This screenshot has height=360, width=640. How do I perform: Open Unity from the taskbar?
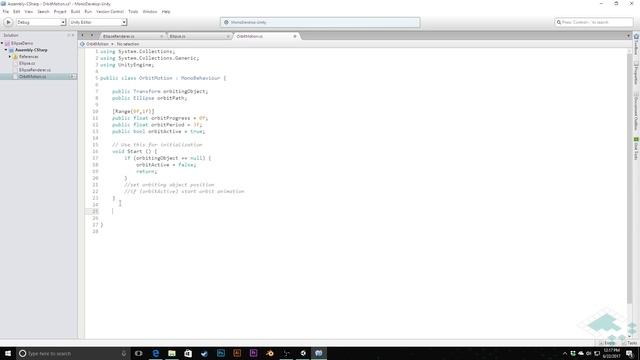(x=303, y=353)
